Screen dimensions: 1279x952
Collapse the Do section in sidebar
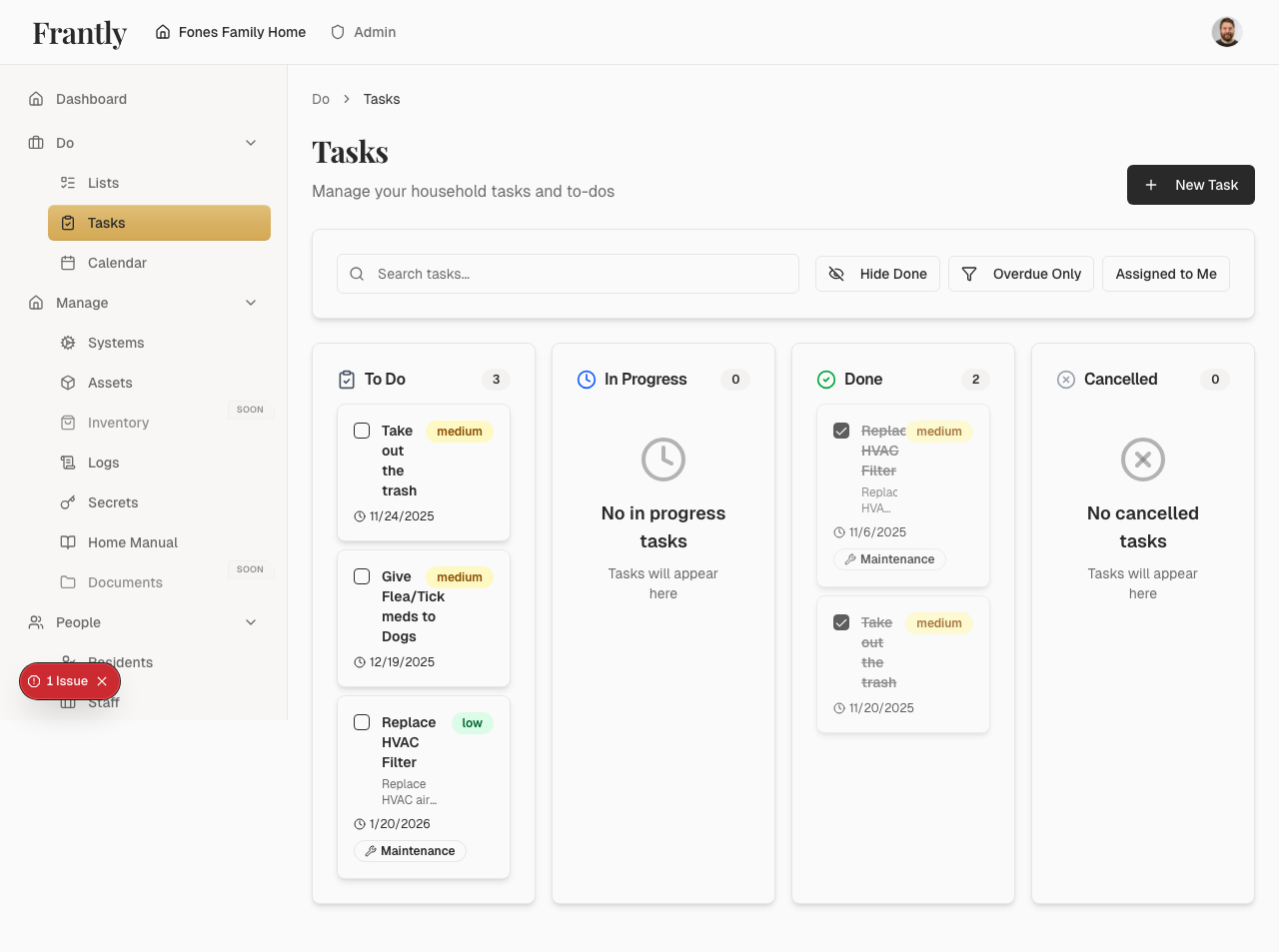pos(251,143)
